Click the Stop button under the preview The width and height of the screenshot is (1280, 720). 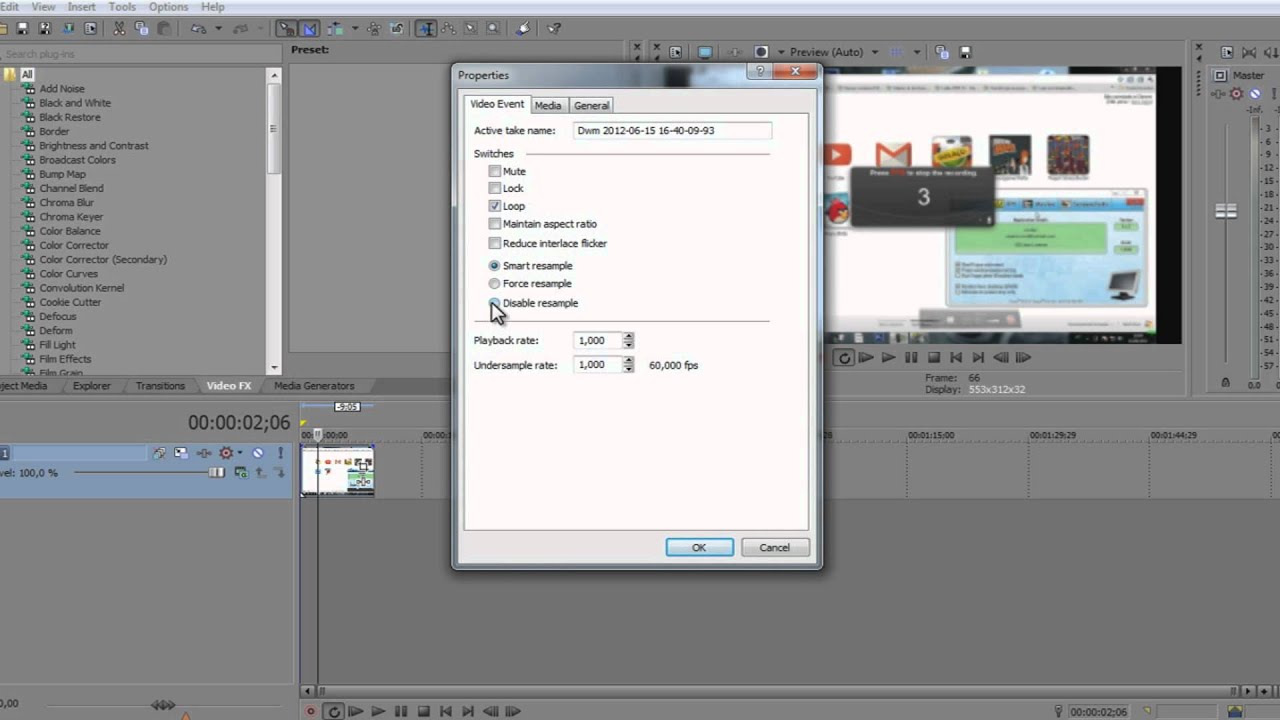[934, 357]
